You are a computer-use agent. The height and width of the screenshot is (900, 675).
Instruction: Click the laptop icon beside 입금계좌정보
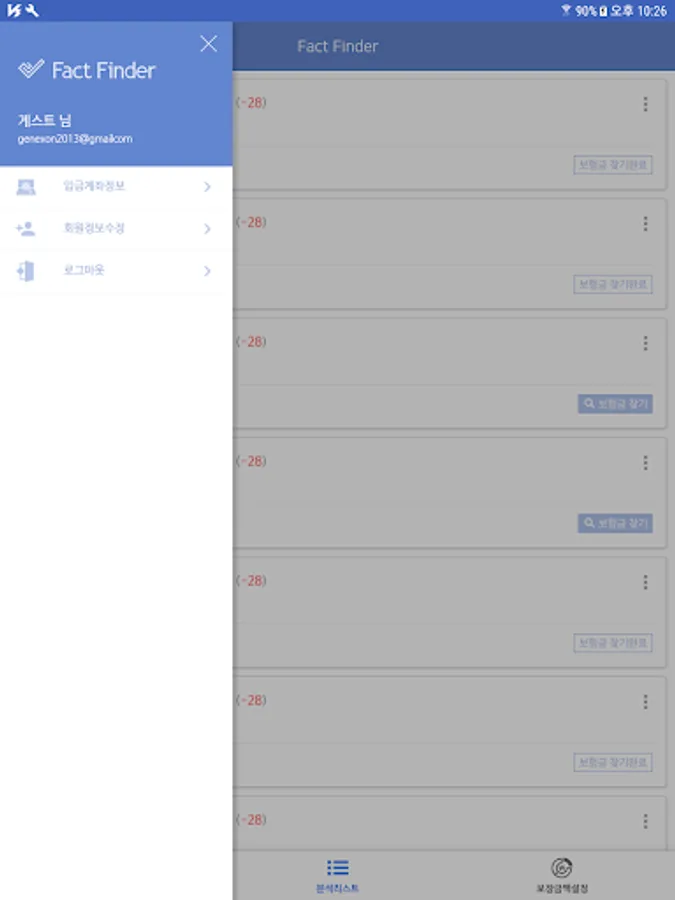point(26,187)
